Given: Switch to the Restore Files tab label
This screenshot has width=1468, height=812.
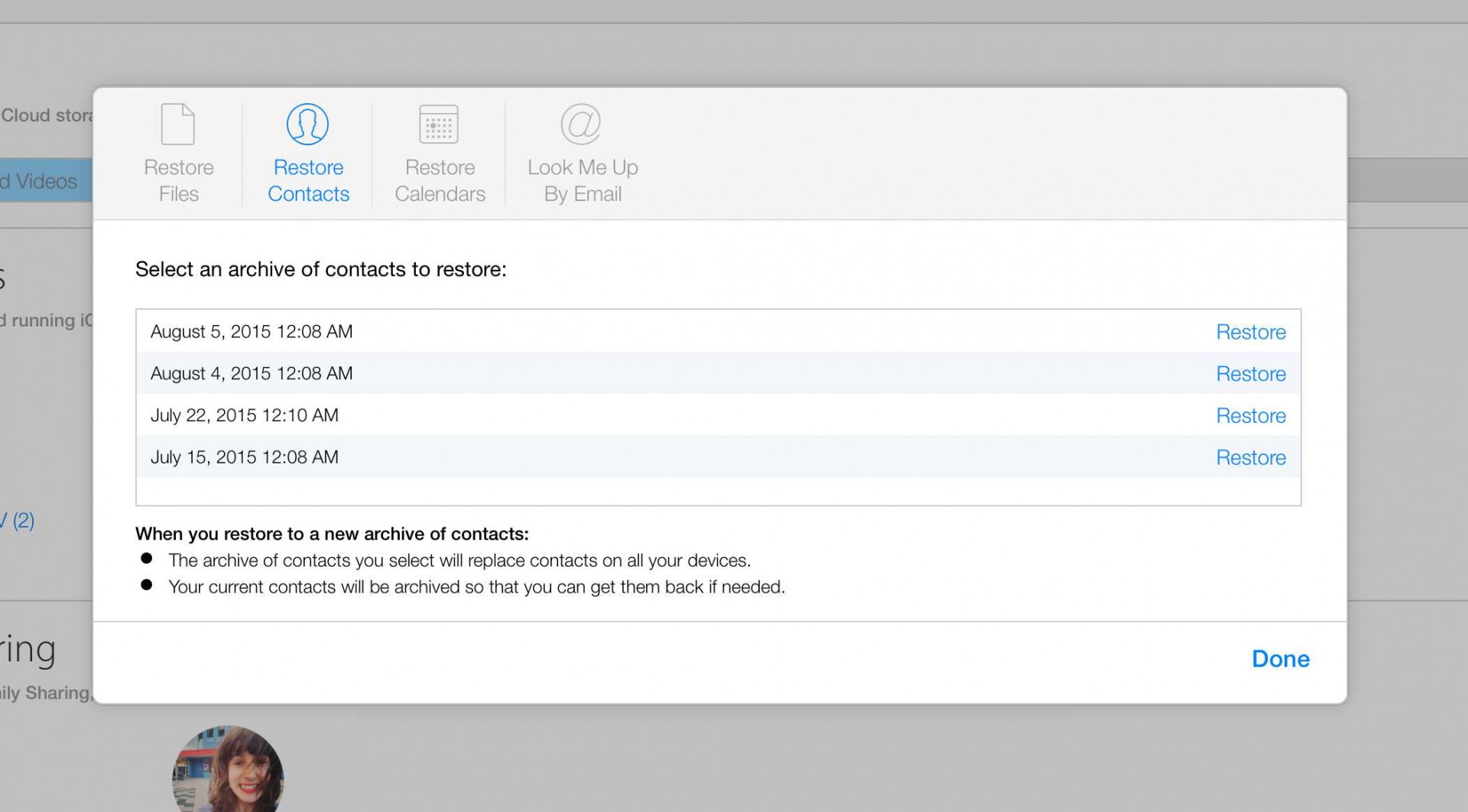Looking at the screenshot, I should [x=179, y=180].
